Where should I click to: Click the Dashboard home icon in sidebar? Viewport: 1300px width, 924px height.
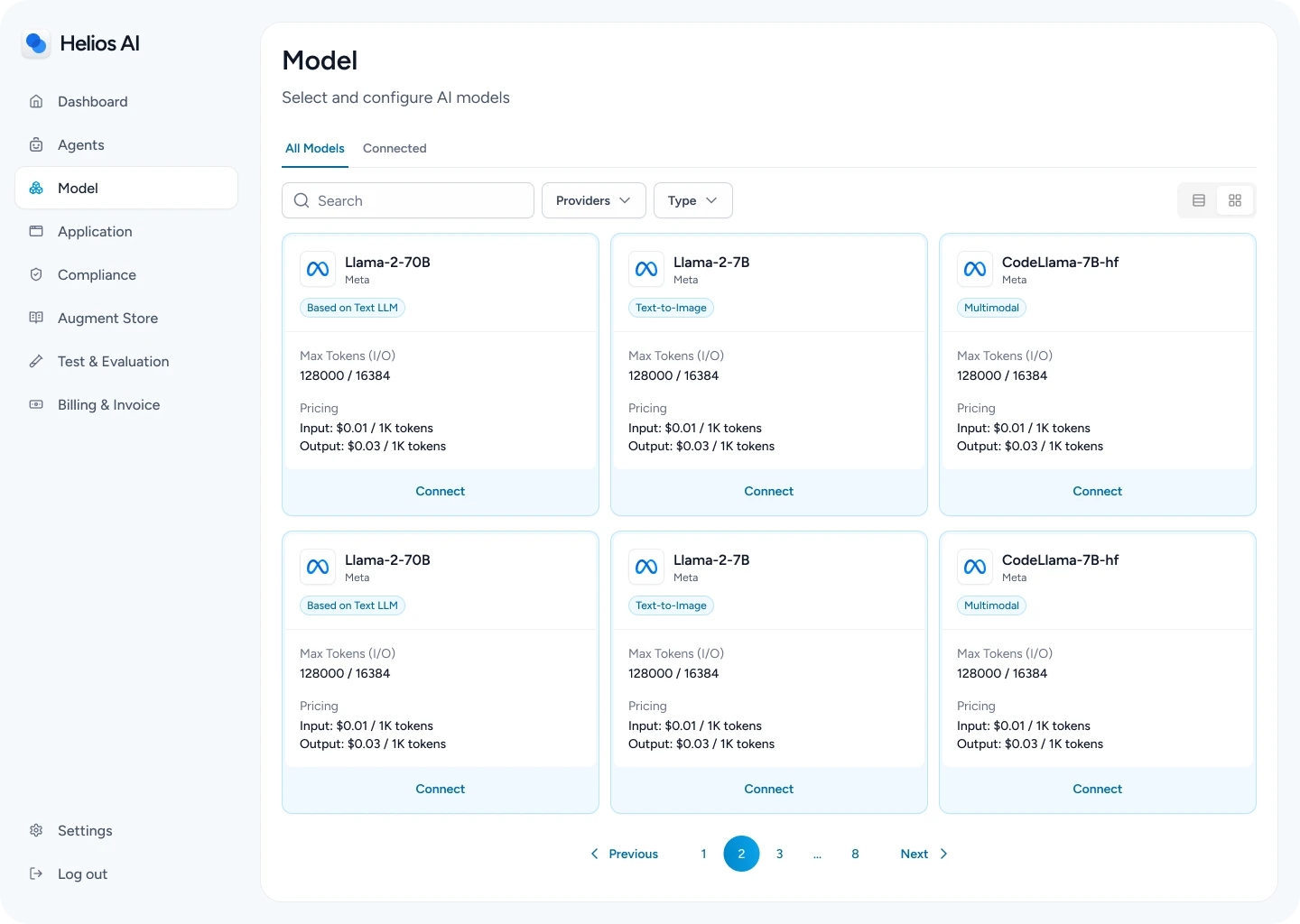(x=36, y=101)
